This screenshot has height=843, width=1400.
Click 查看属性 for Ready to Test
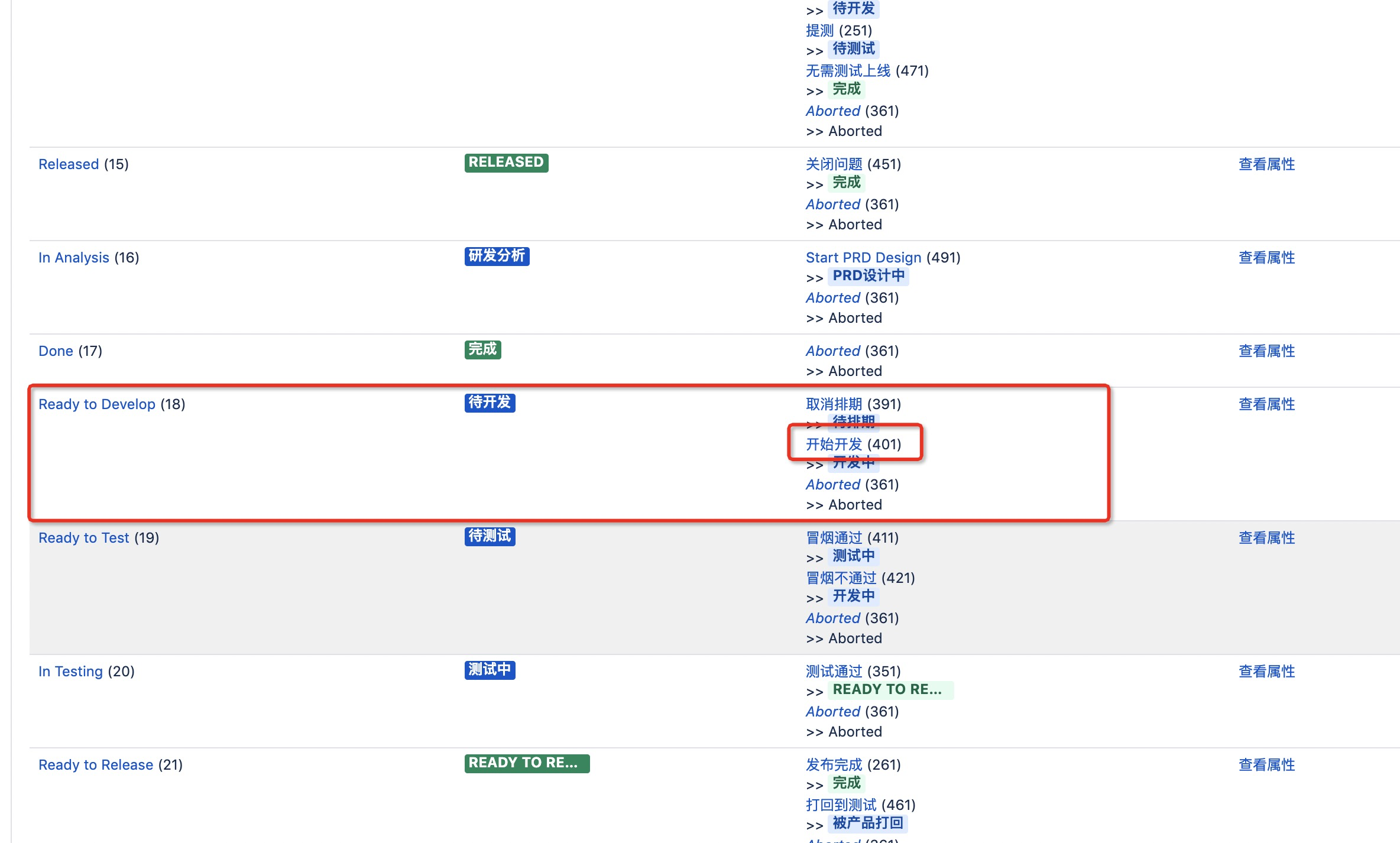[x=1266, y=538]
